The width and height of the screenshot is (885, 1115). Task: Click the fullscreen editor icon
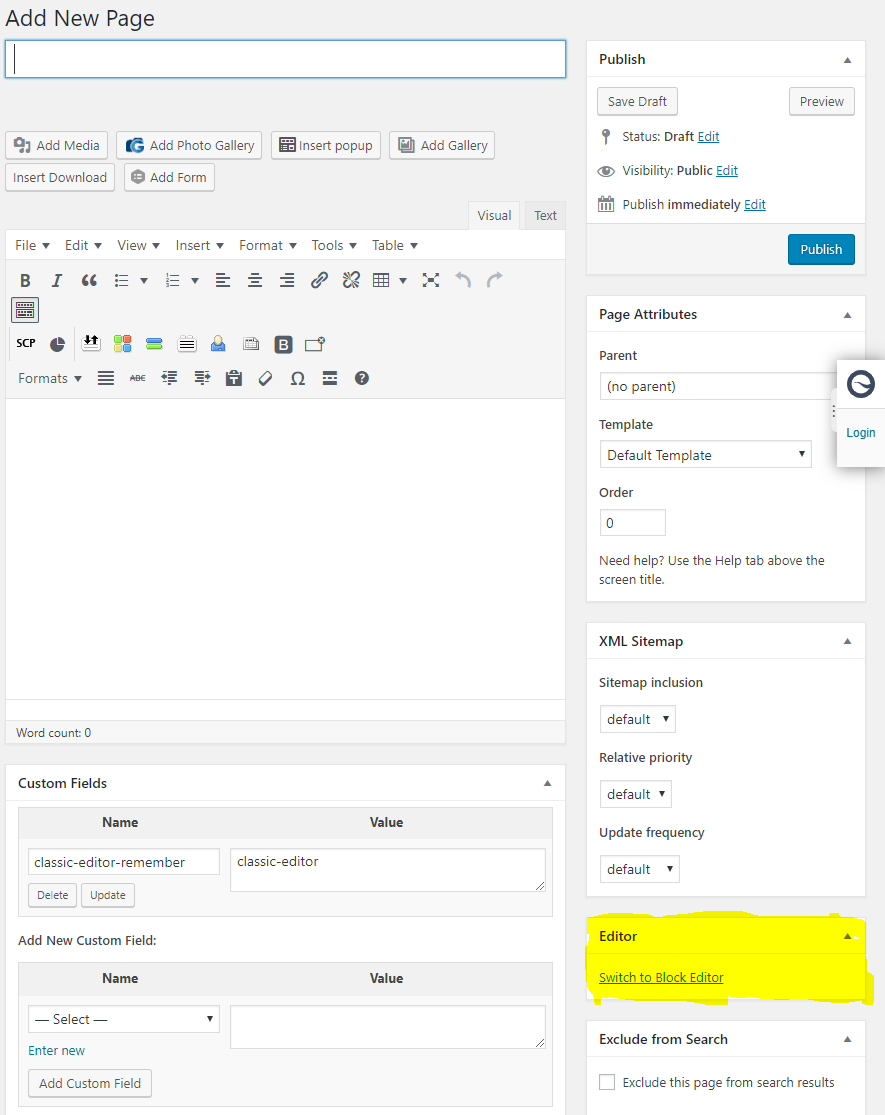(x=431, y=281)
